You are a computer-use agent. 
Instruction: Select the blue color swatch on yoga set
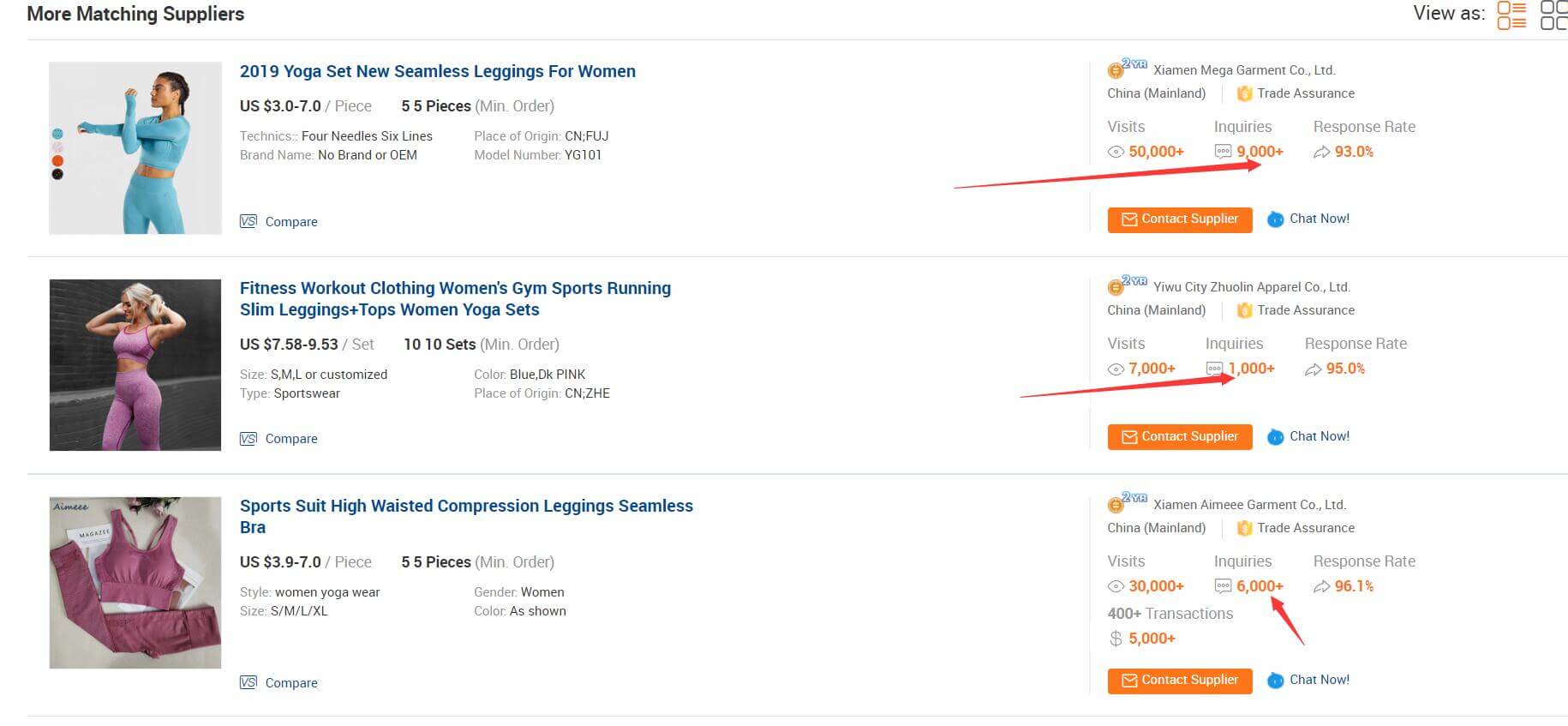pos(57,134)
